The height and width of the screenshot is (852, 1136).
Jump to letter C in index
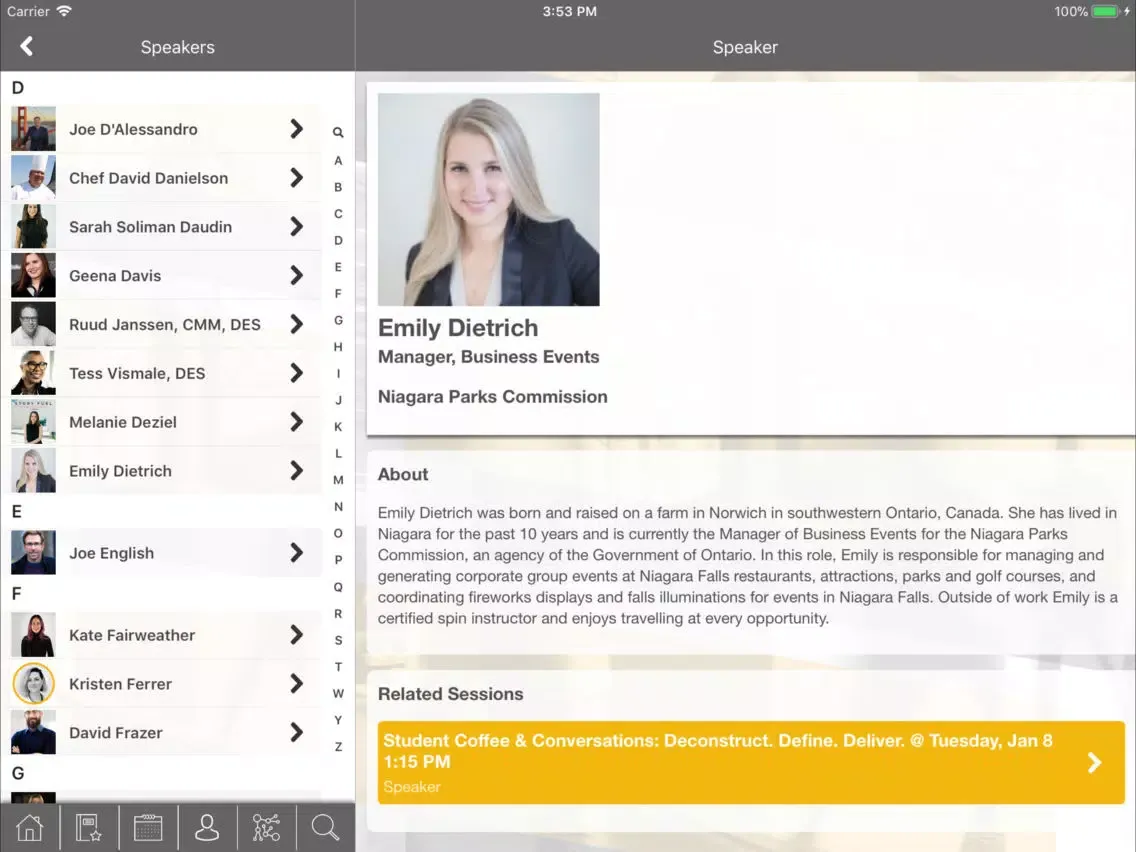(338, 214)
